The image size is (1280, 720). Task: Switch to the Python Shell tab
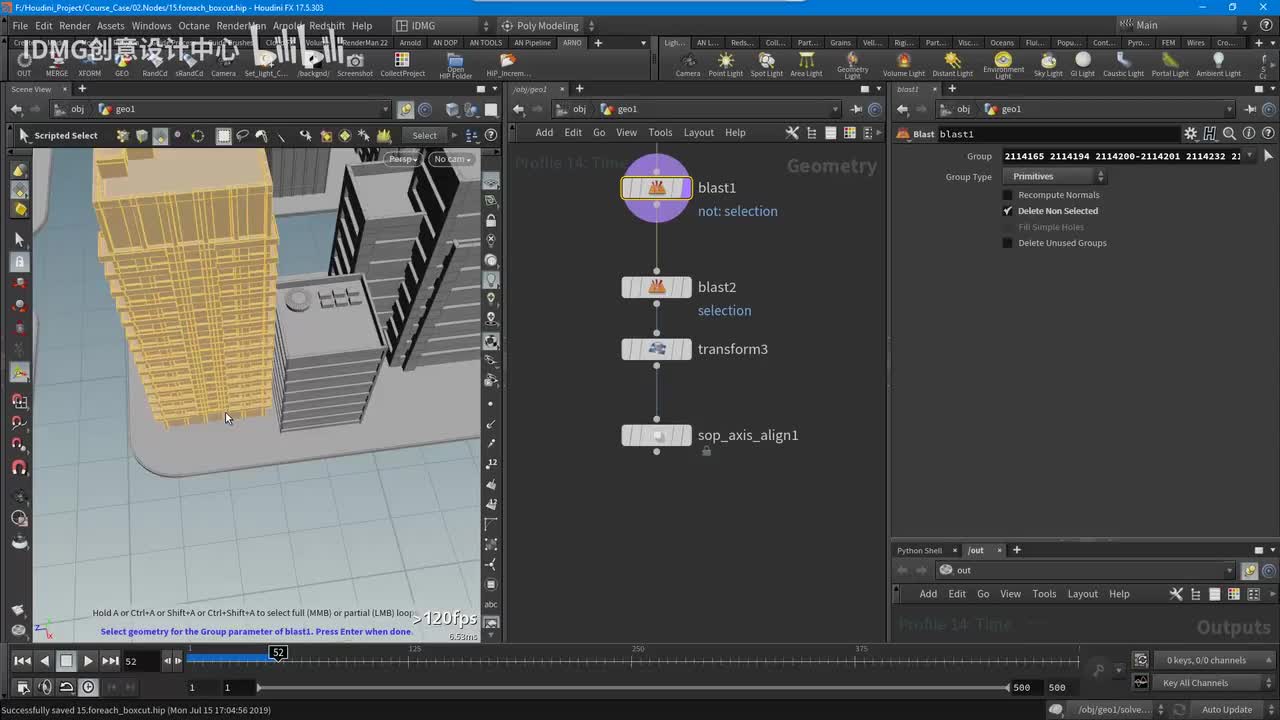(x=918, y=550)
